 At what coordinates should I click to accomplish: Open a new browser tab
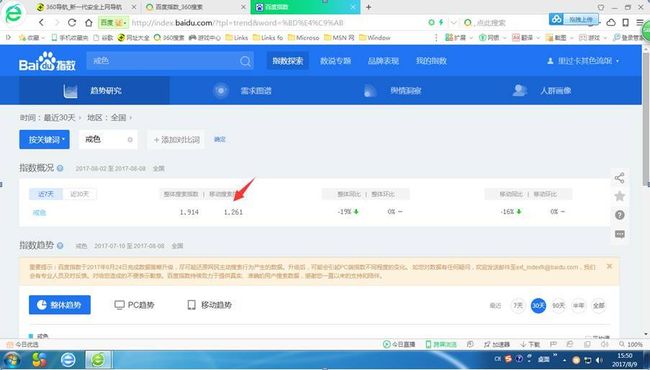click(368, 7)
